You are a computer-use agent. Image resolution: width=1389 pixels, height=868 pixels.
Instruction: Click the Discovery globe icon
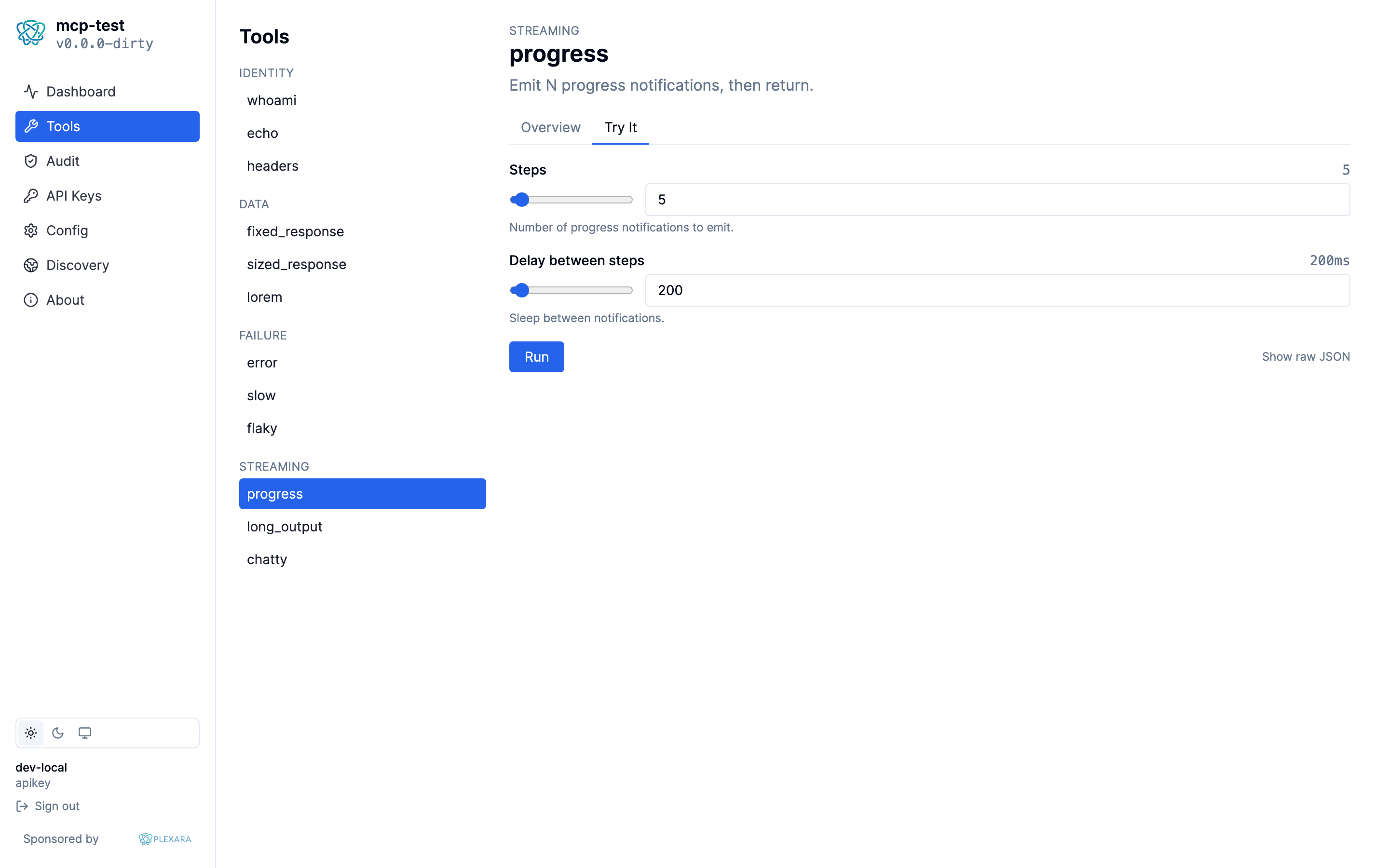tap(31, 265)
